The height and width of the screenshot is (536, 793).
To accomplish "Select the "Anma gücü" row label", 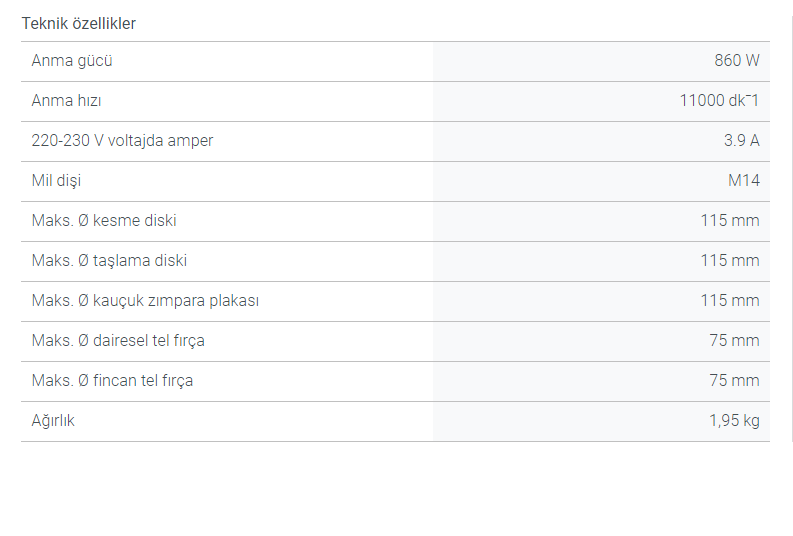I will click(72, 61).
